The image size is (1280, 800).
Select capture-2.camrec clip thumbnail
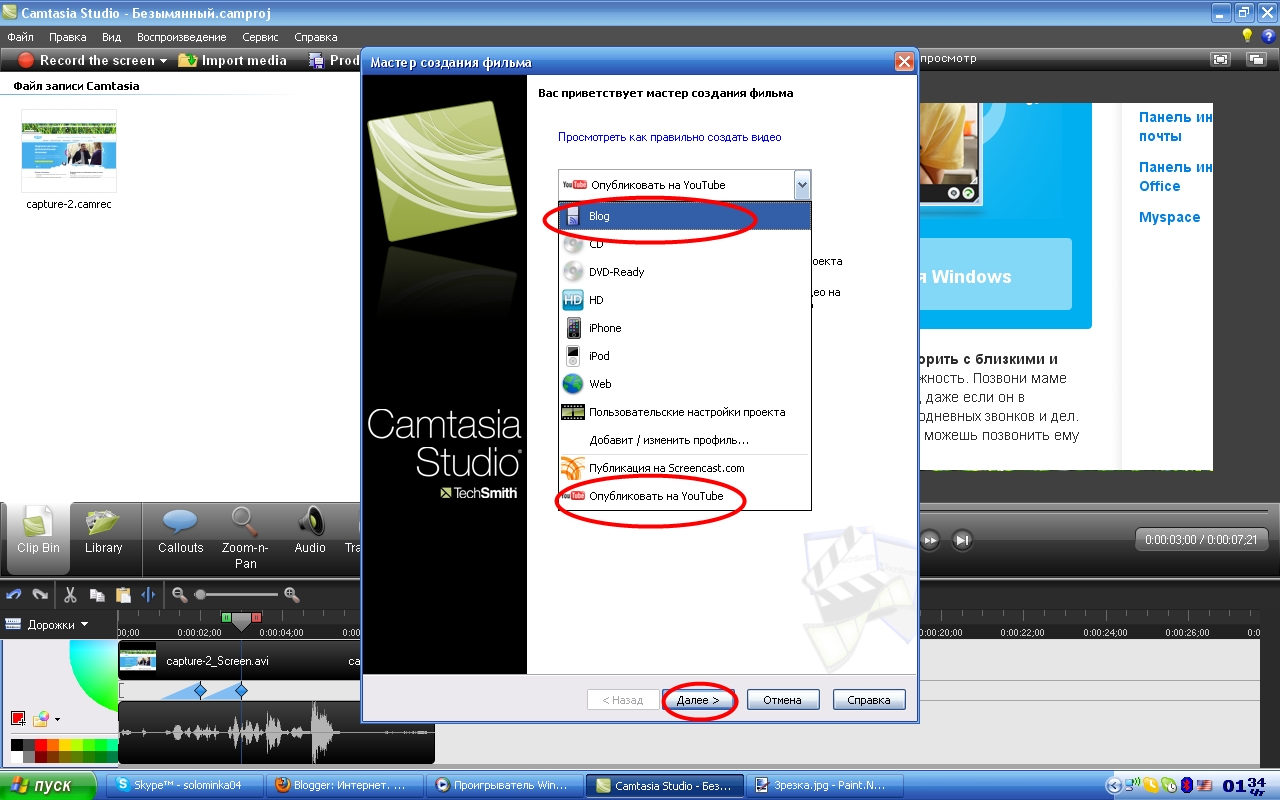[x=69, y=151]
